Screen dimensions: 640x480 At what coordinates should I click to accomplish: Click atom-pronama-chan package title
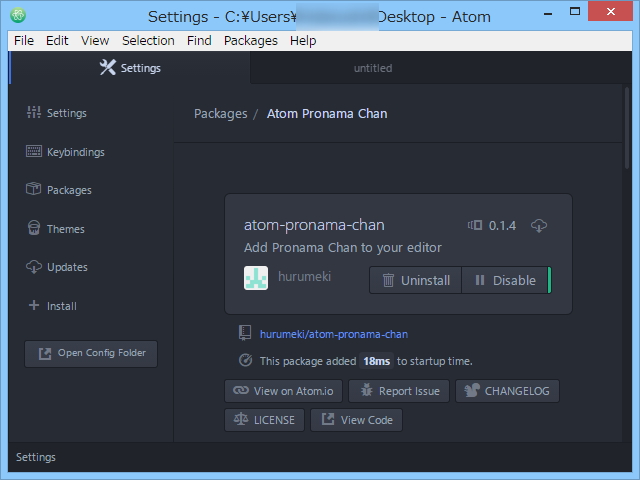314,225
